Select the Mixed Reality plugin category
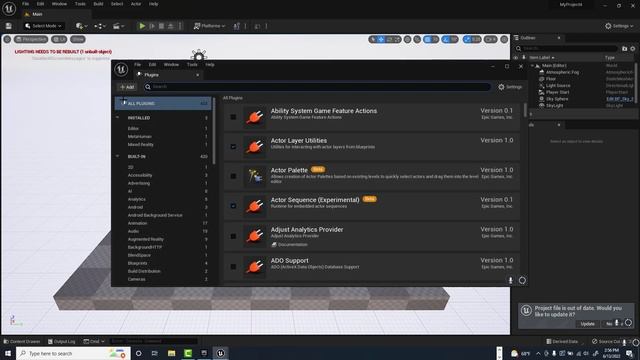The height and width of the screenshot is (360, 640). [140, 144]
